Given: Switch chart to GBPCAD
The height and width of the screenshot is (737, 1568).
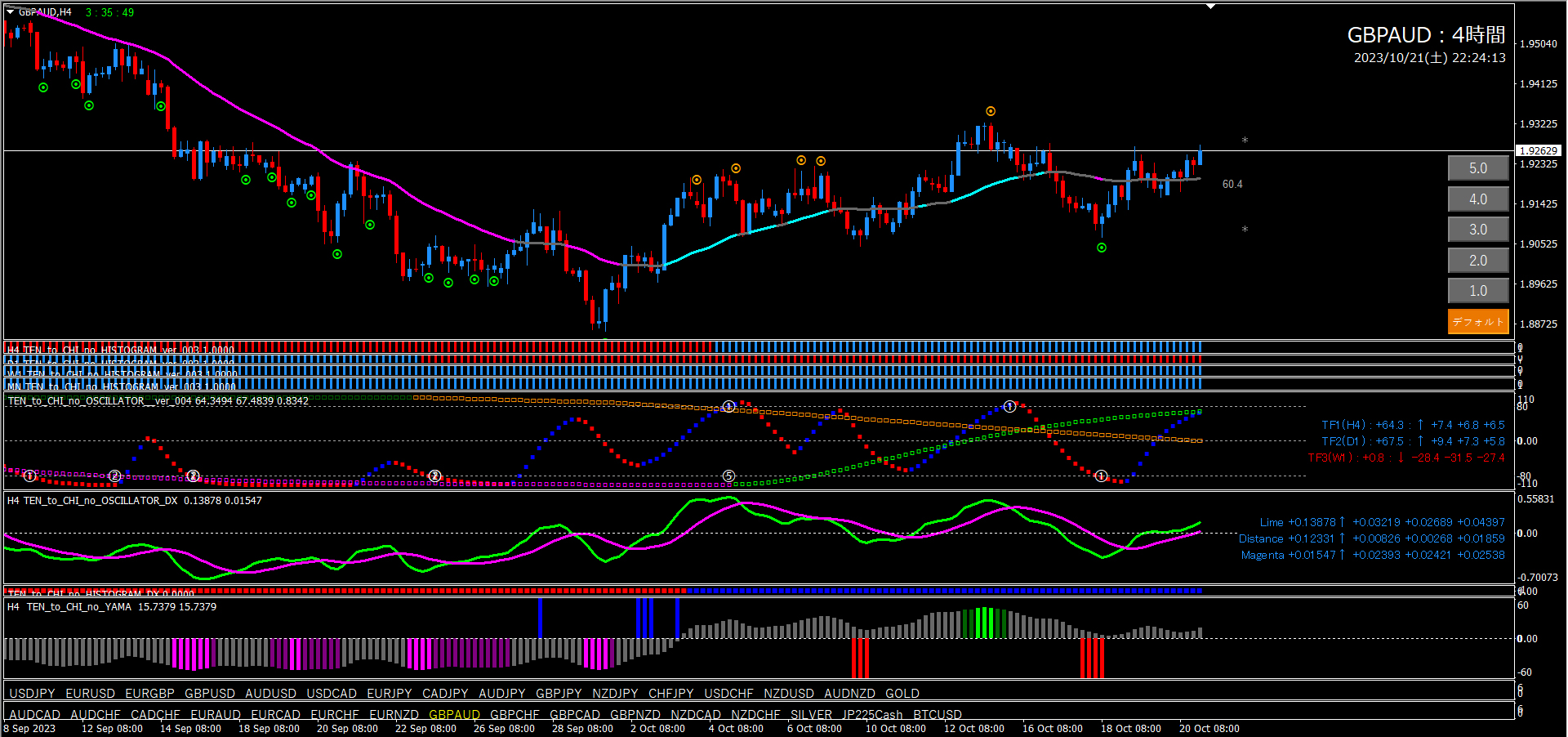Looking at the screenshot, I should (x=575, y=715).
